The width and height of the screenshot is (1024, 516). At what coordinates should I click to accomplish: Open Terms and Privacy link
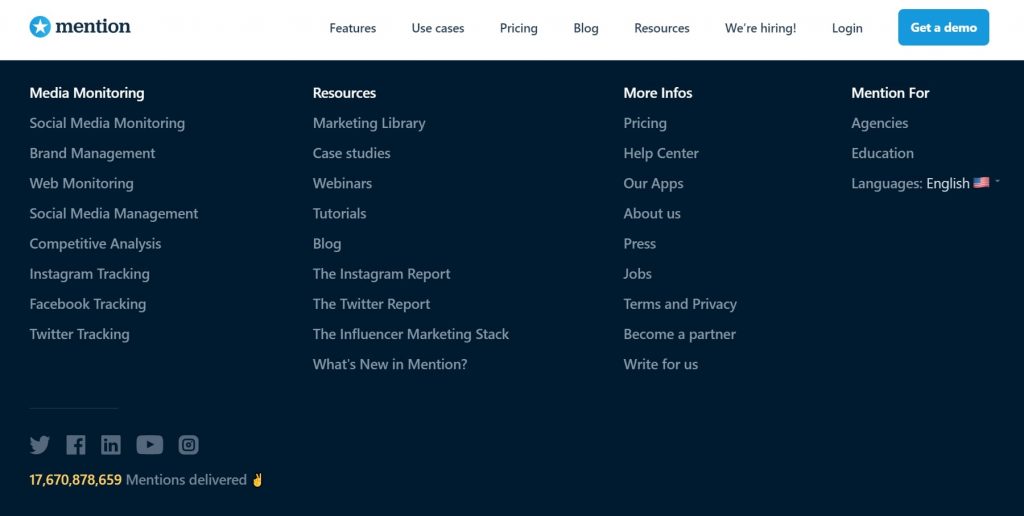[680, 304]
